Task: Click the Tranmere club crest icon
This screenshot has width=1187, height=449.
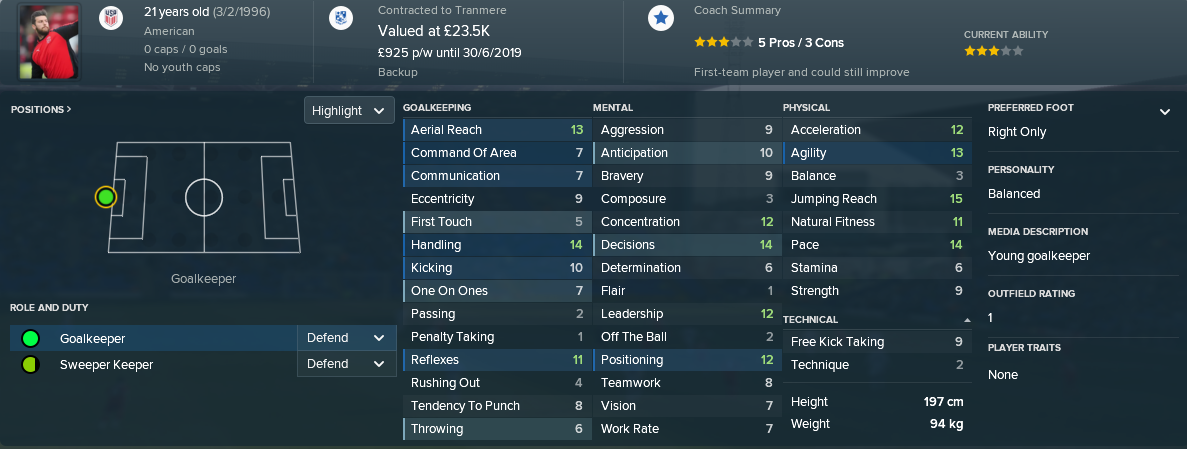Action: point(341,17)
